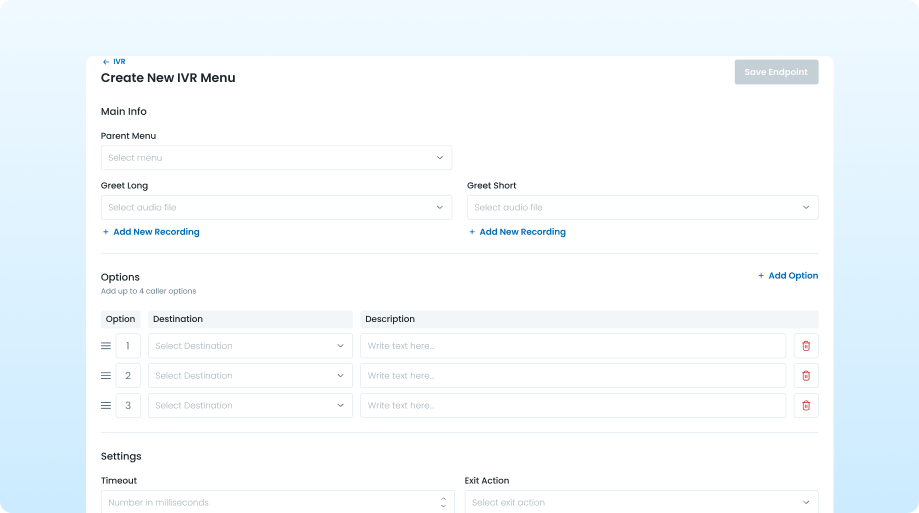Screen dimensions: 919x513
Task: Click the reorder handle for option 2
Action: [106, 376]
